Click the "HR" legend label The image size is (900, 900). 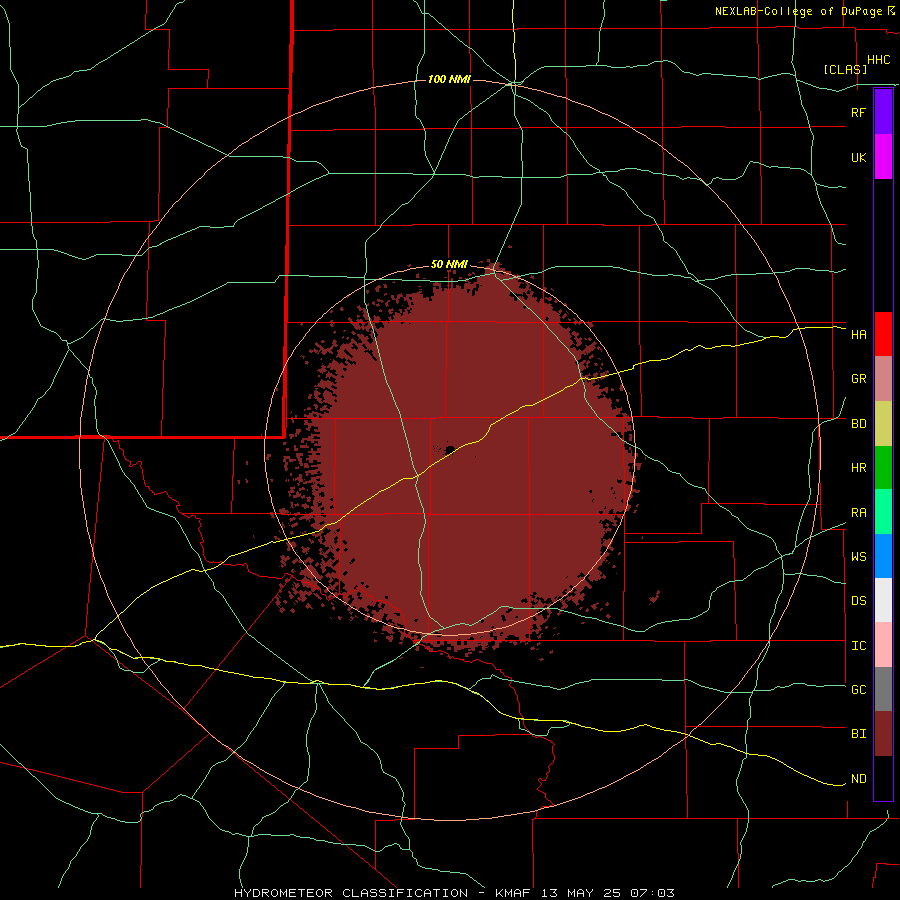[858, 468]
